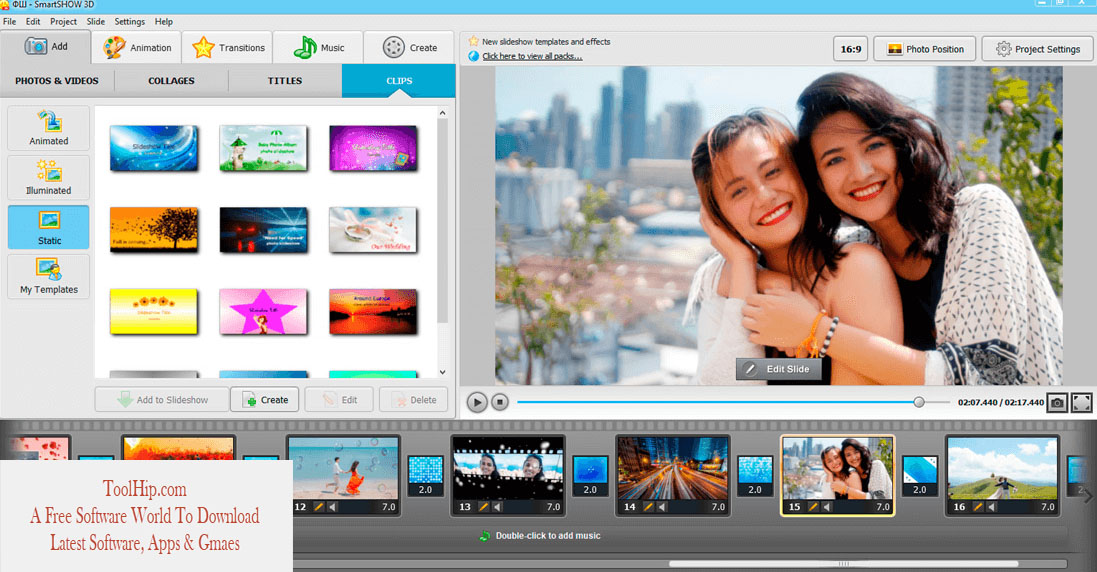Open the Titles sub-tab

point(285,81)
